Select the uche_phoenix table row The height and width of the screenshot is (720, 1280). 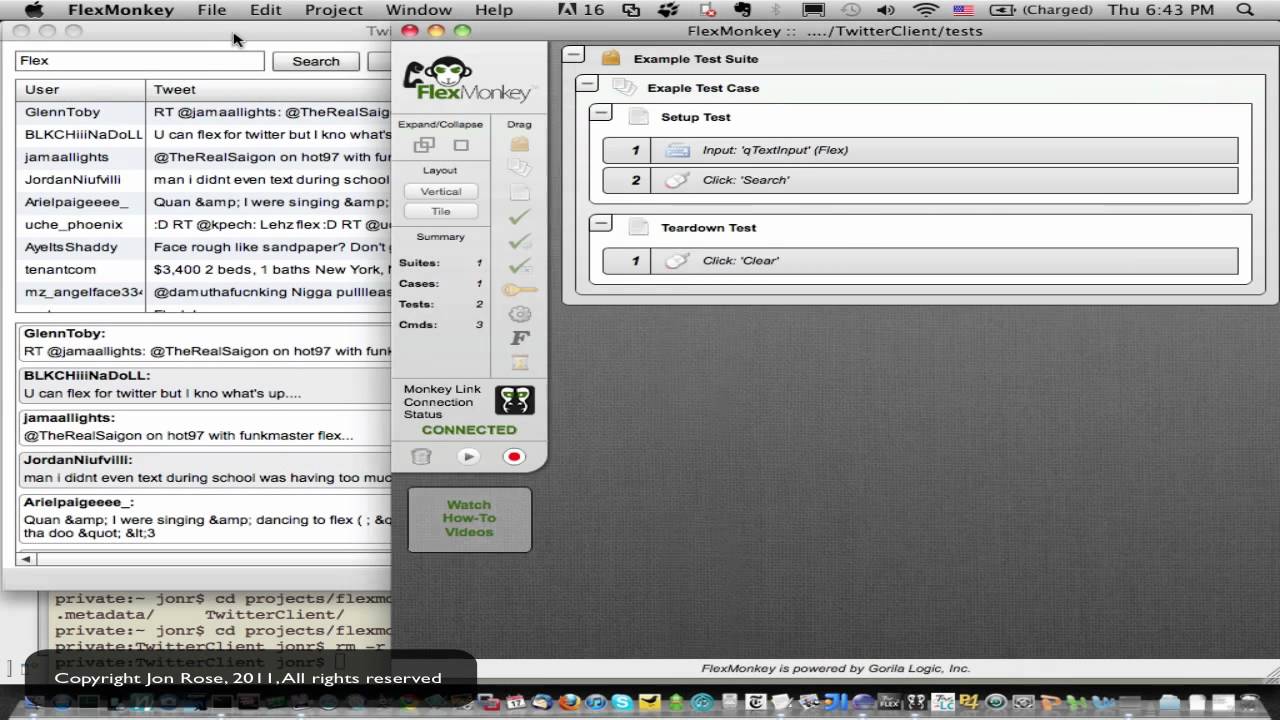(x=204, y=224)
